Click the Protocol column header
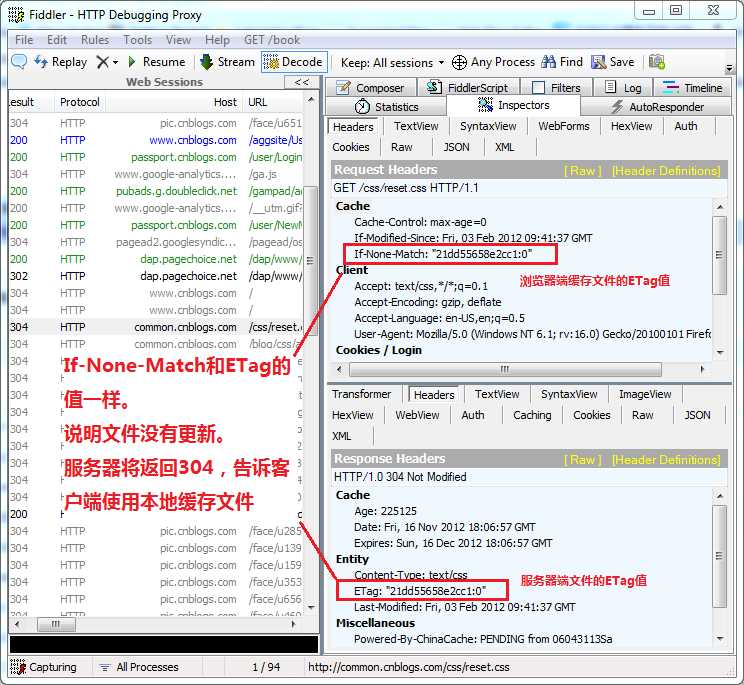 (80, 102)
